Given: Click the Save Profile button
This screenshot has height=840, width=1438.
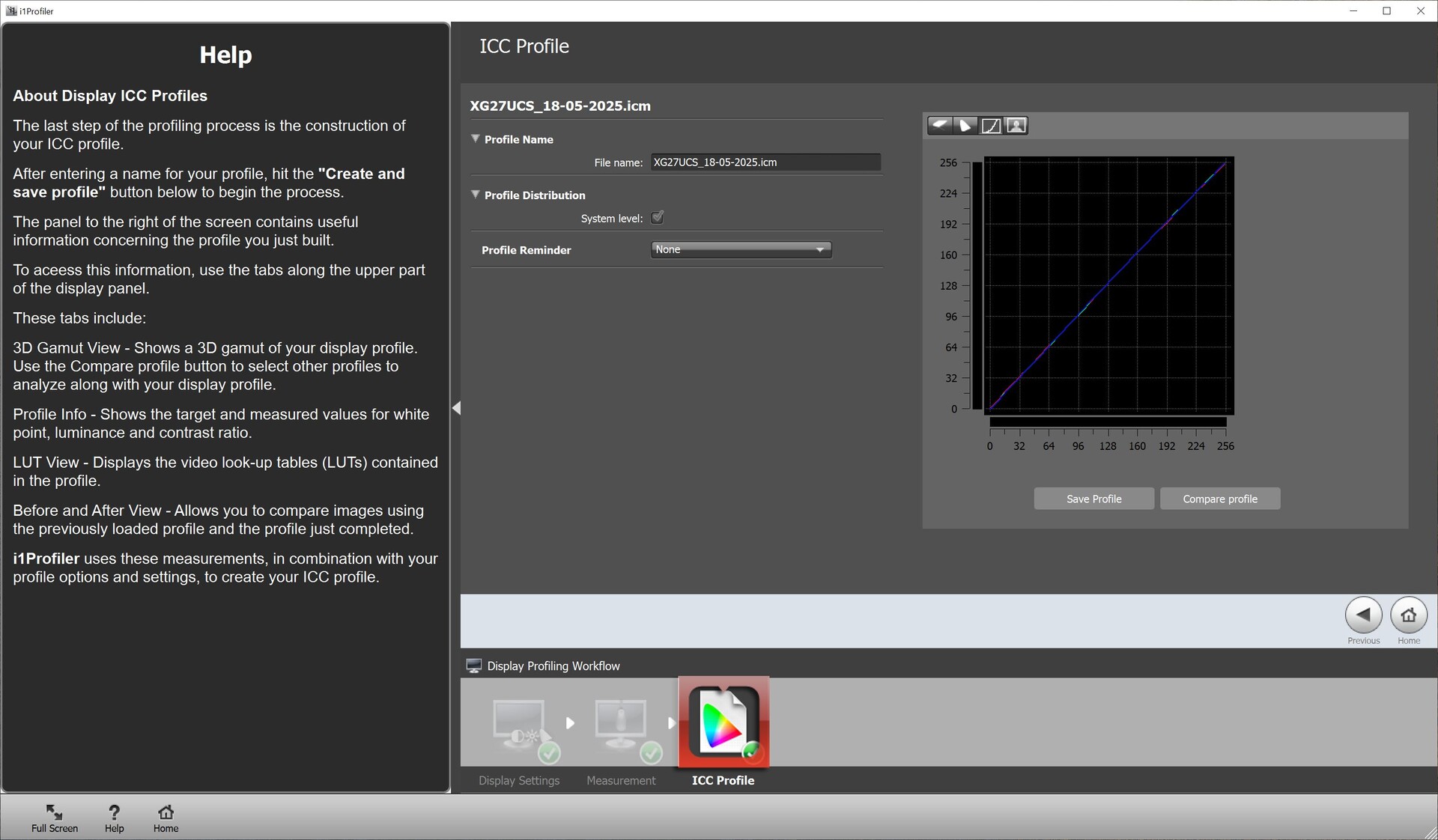Looking at the screenshot, I should pyautogui.click(x=1093, y=499).
